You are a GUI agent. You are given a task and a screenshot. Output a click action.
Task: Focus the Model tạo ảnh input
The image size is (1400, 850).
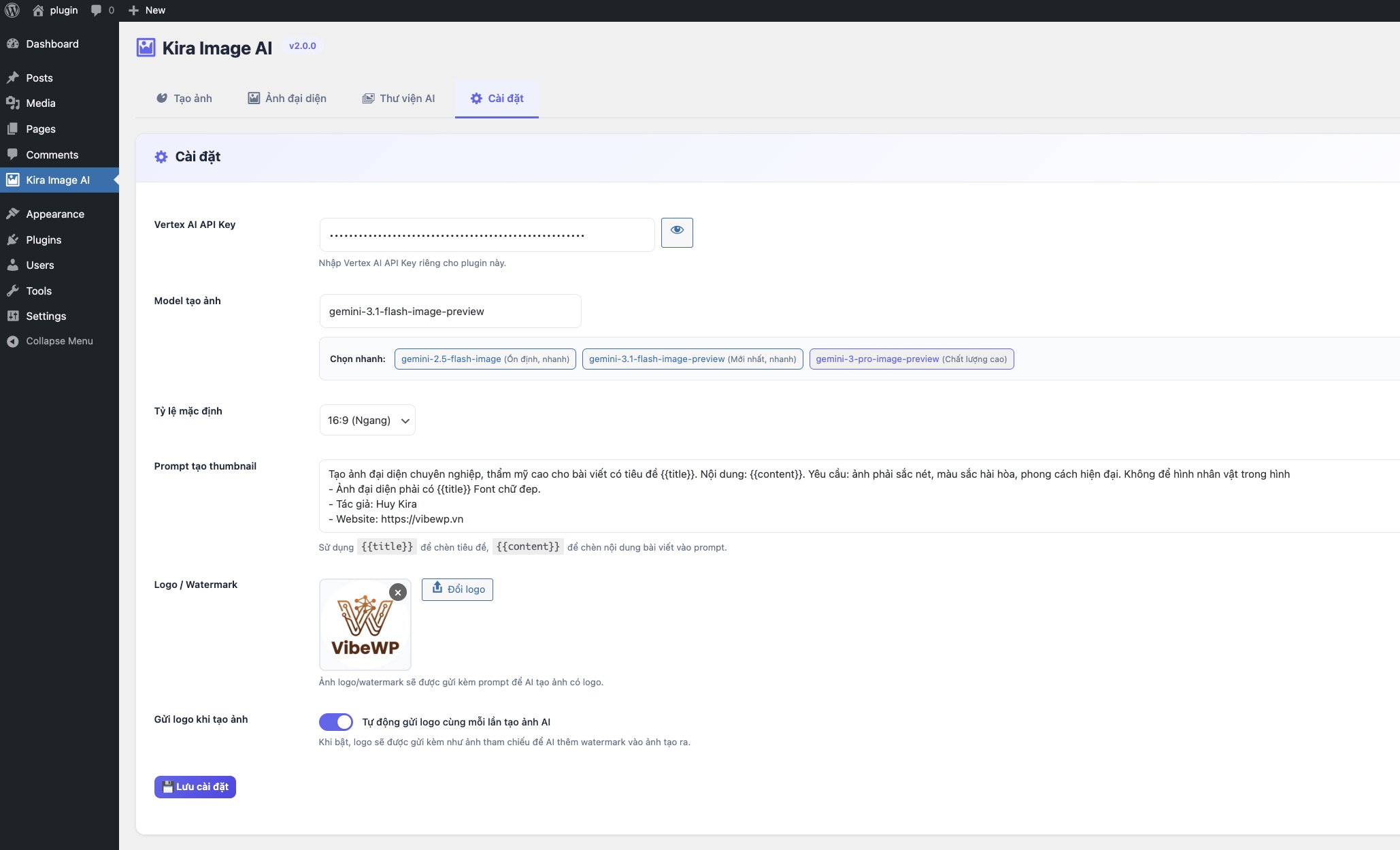pos(450,311)
